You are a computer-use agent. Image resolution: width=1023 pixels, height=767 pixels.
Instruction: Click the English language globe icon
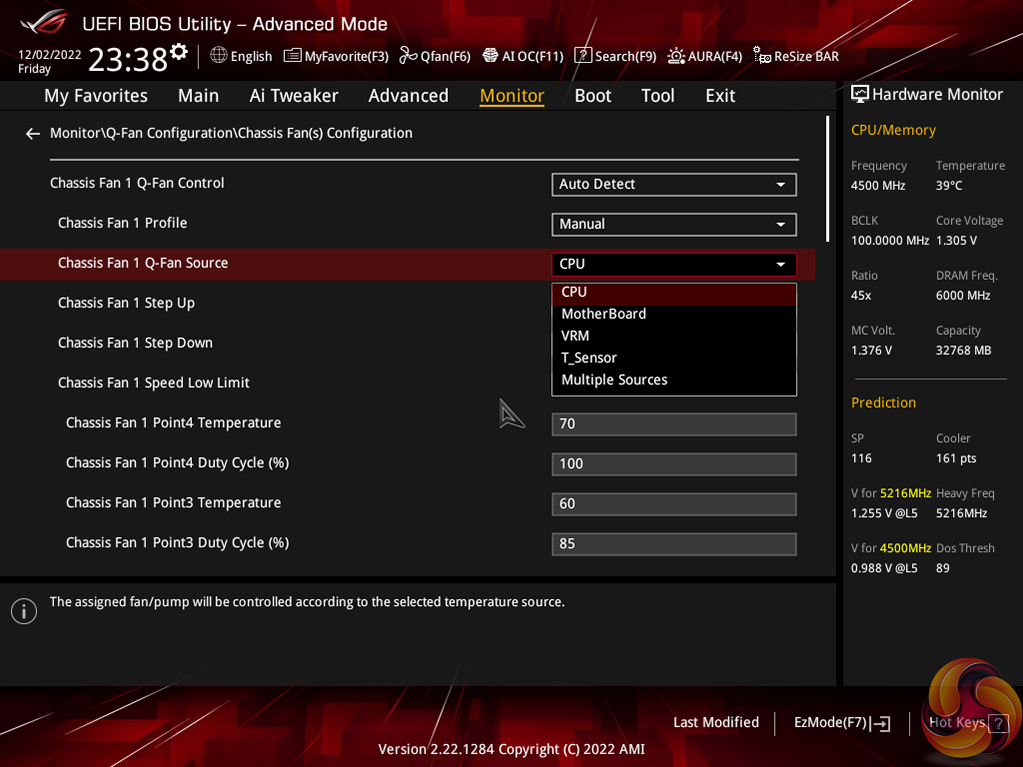coord(219,56)
